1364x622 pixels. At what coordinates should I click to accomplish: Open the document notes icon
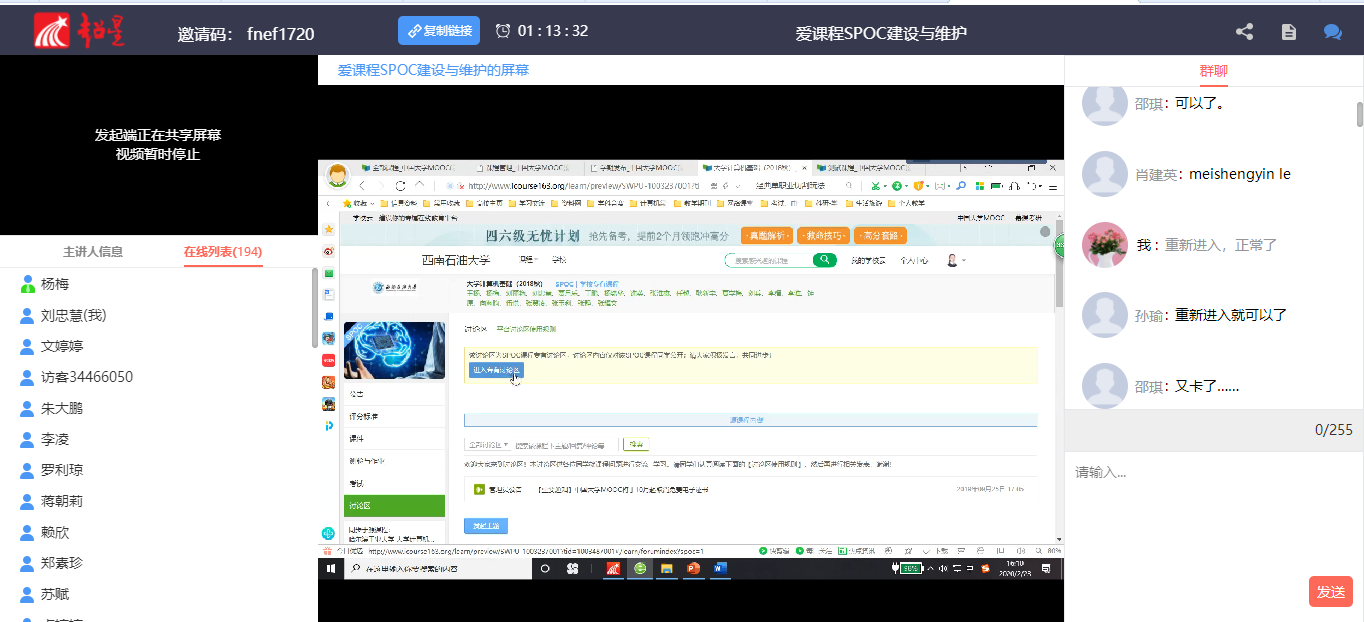coord(1289,32)
